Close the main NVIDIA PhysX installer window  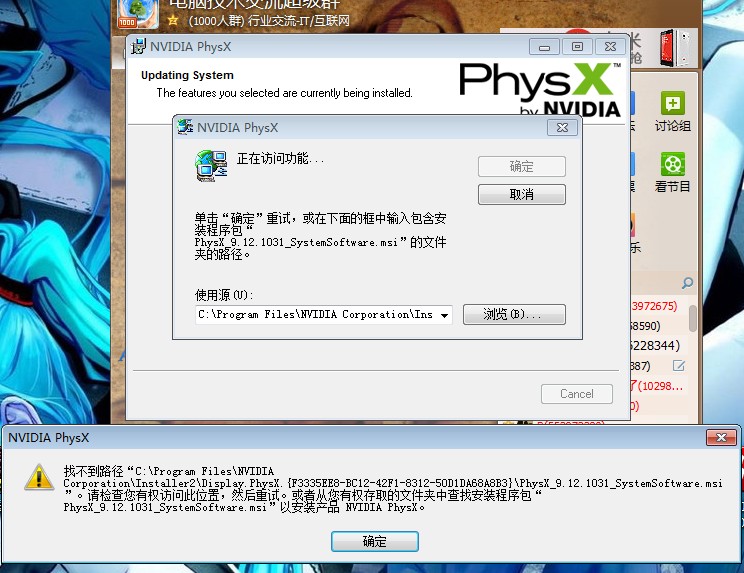coord(610,46)
